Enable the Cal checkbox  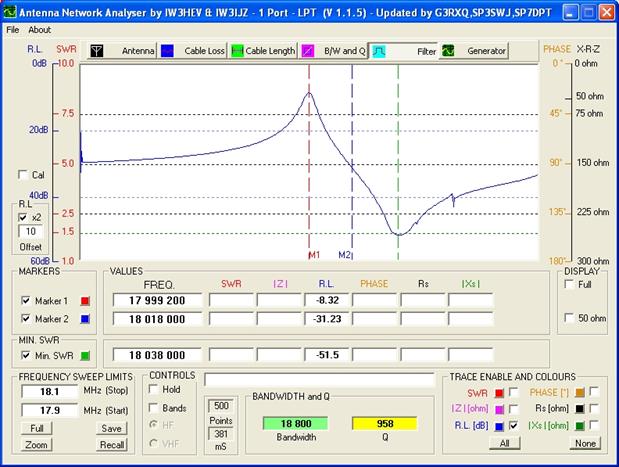point(24,175)
